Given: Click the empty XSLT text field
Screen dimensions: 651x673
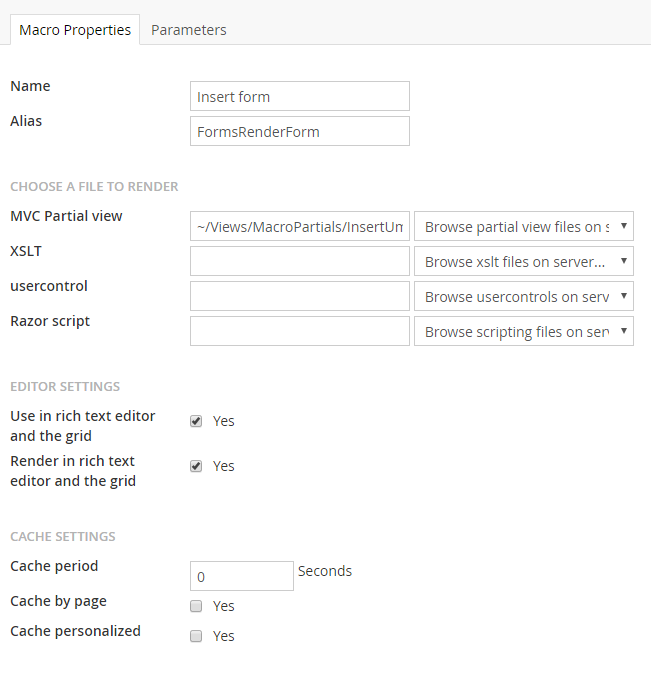Looking at the screenshot, I should click(299, 262).
